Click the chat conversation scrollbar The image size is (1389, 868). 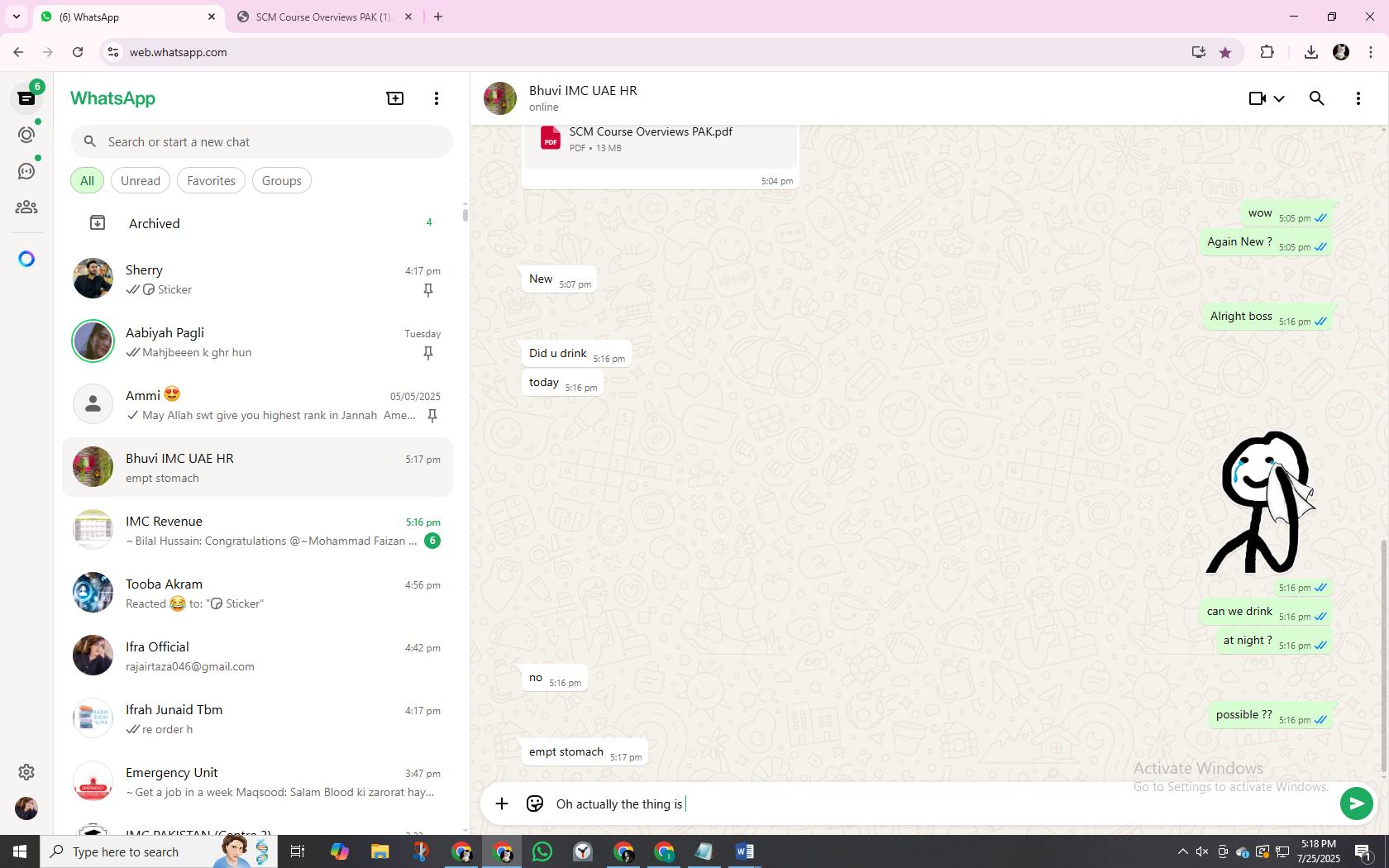point(1384,657)
